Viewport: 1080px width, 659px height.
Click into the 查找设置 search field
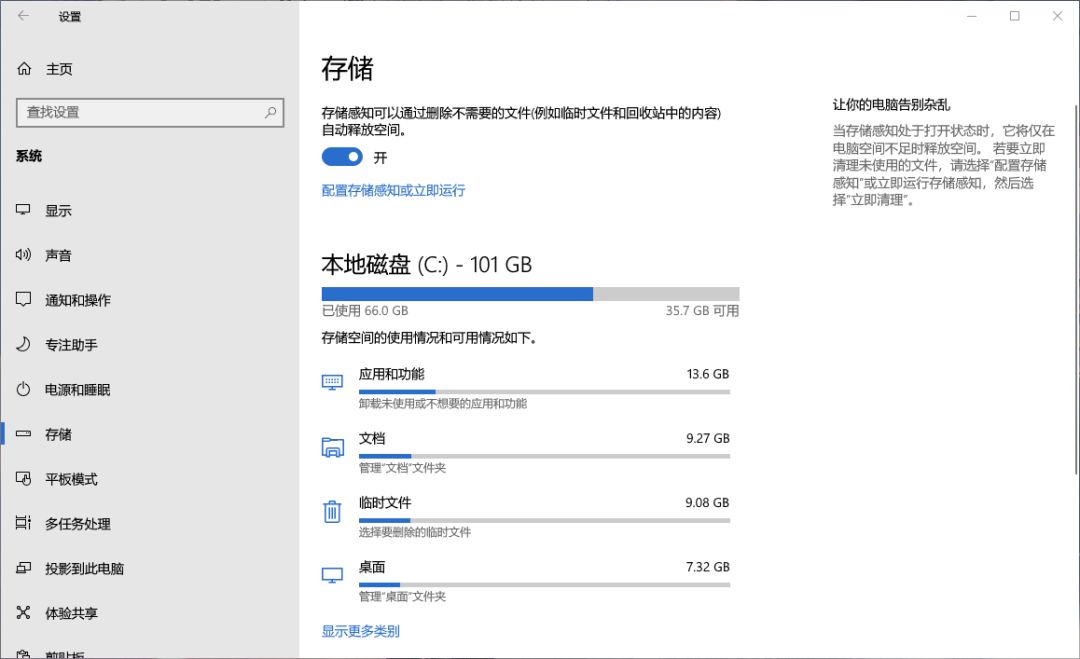coord(140,113)
